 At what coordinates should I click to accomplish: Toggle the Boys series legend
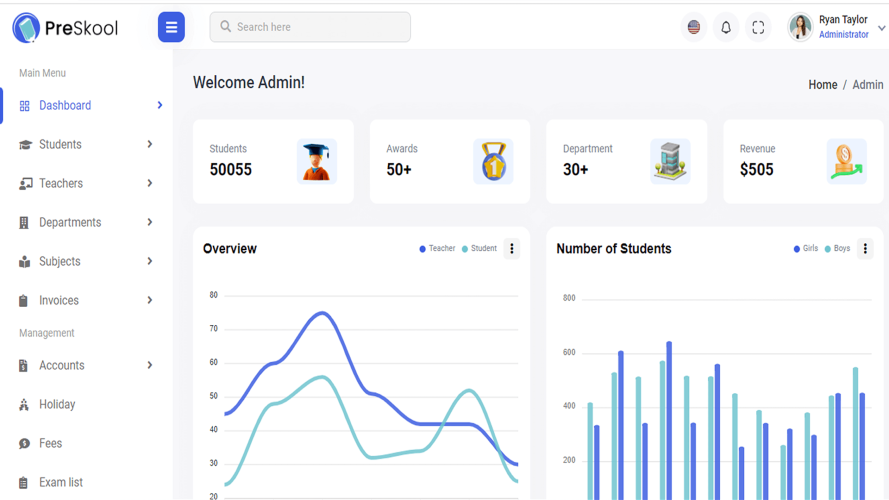coord(837,248)
